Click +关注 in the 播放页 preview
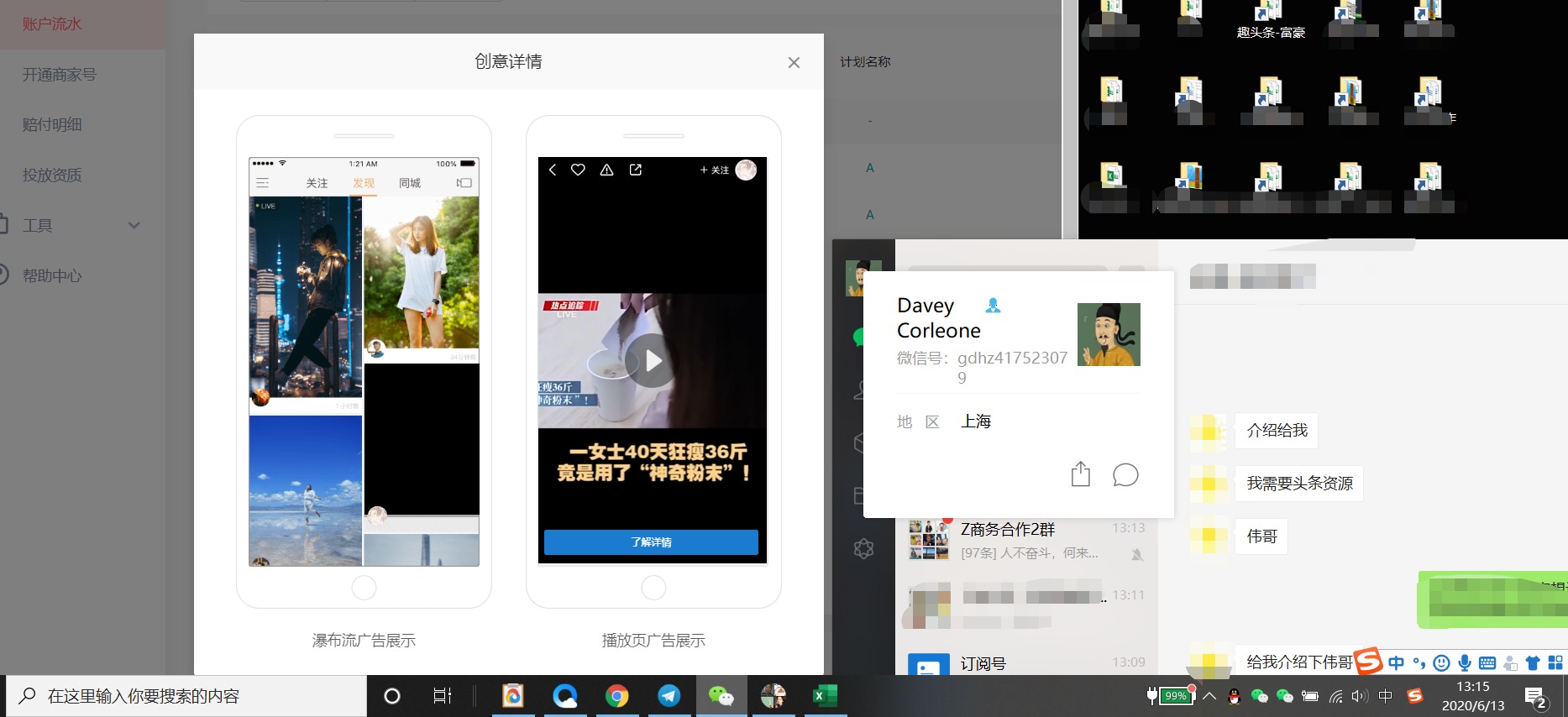The width and height of the screenshot is (1568, 717). tap(715, 170)
